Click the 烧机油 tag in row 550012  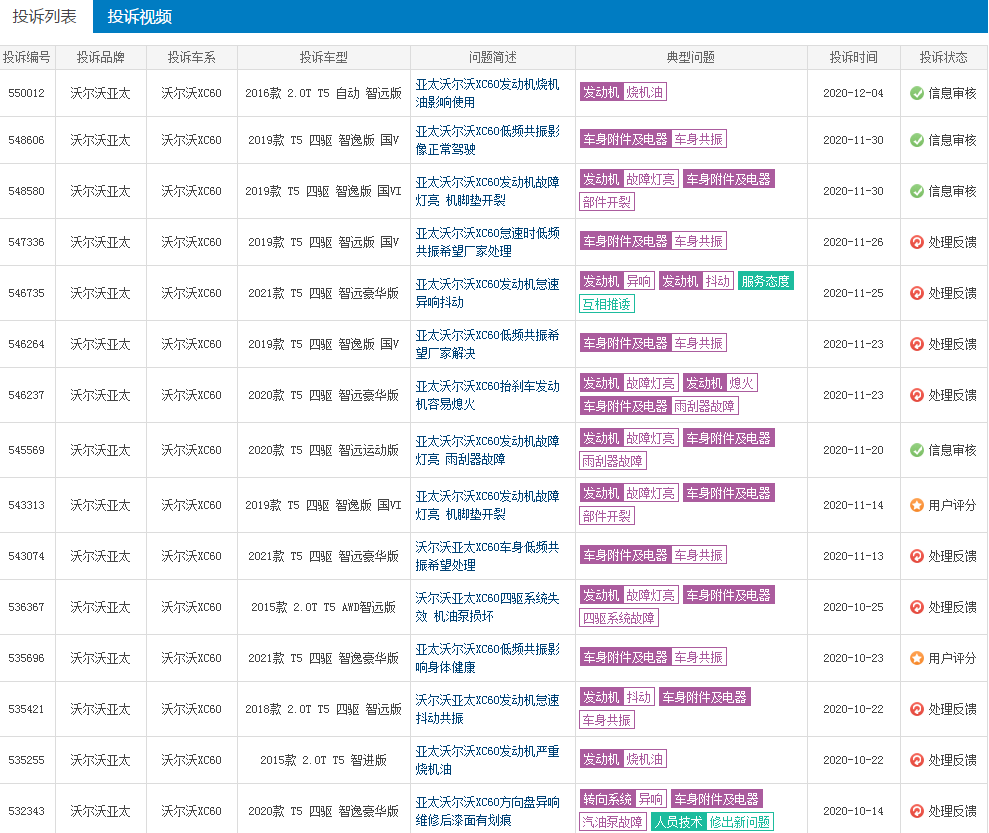tap(645, 92)
